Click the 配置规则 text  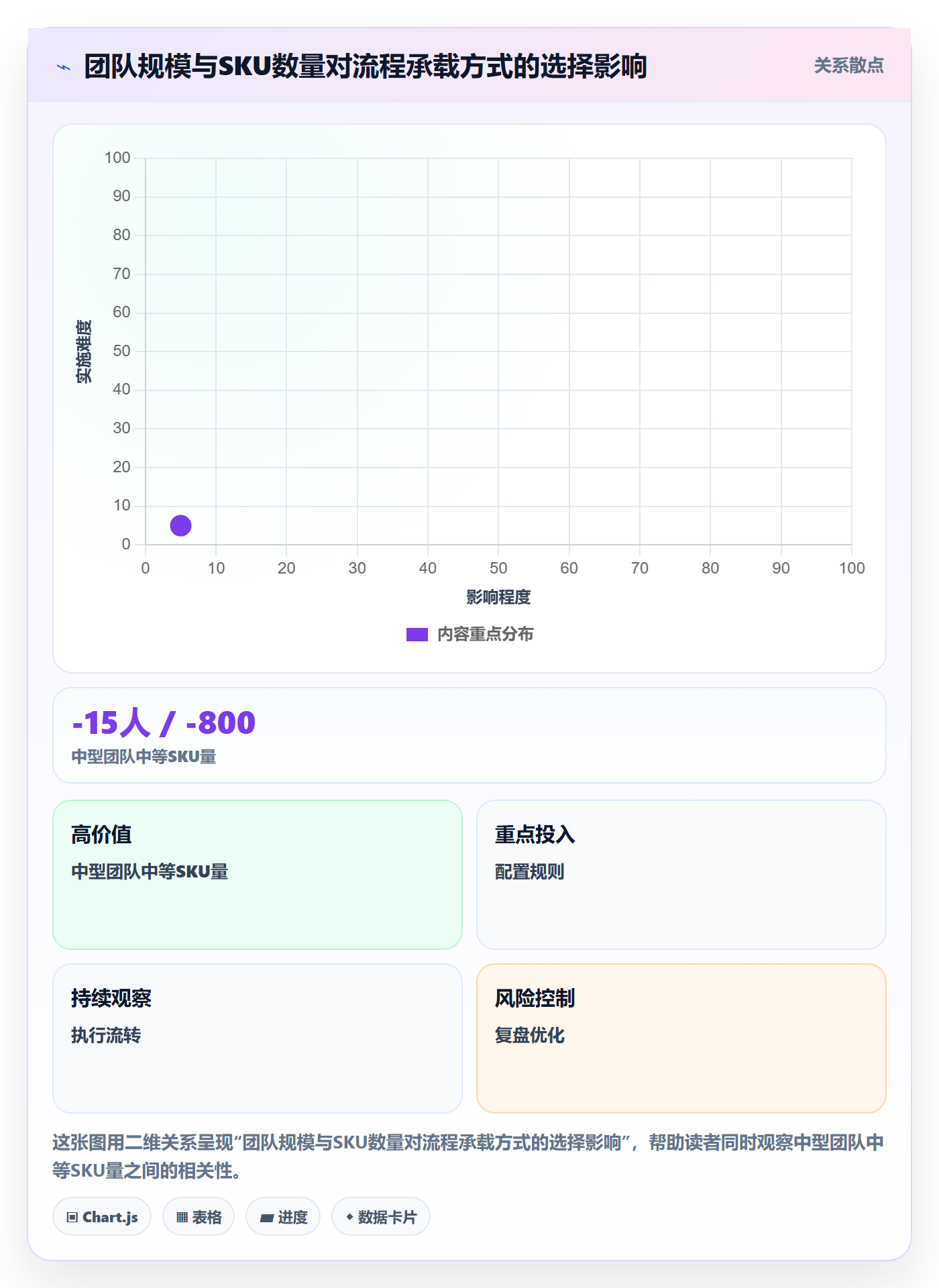(530, 871)
